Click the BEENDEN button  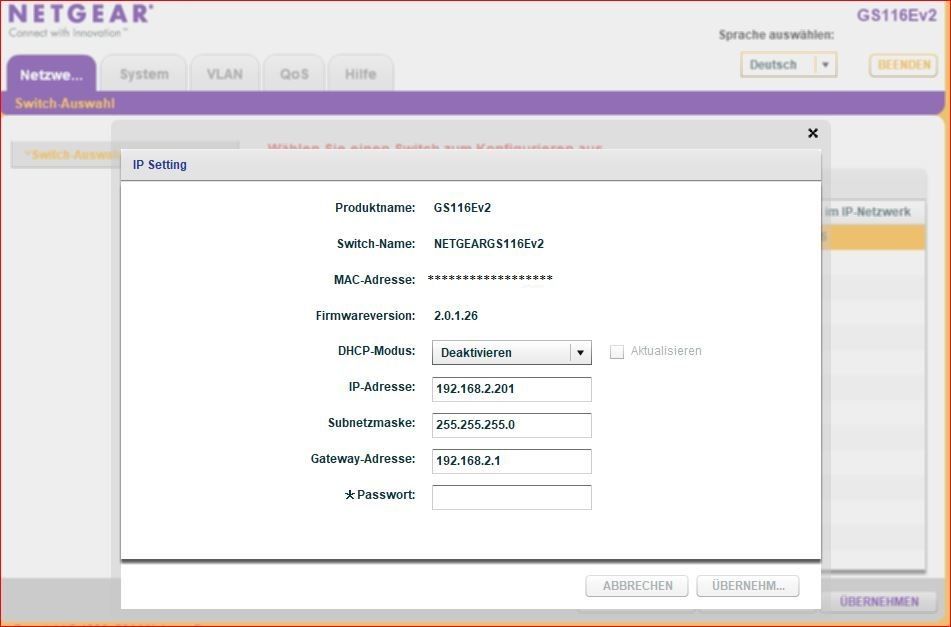point(903,65)
